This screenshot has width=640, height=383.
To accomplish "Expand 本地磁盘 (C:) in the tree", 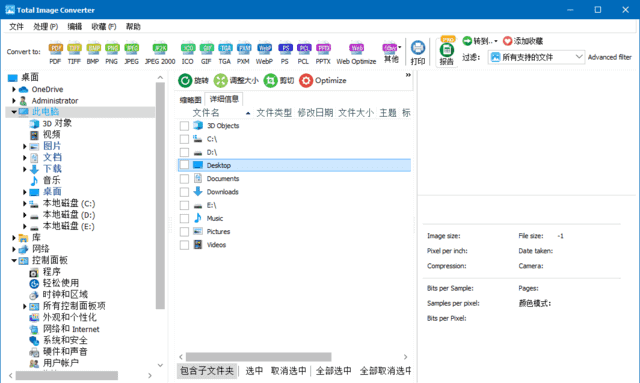I will pos(24,203).
